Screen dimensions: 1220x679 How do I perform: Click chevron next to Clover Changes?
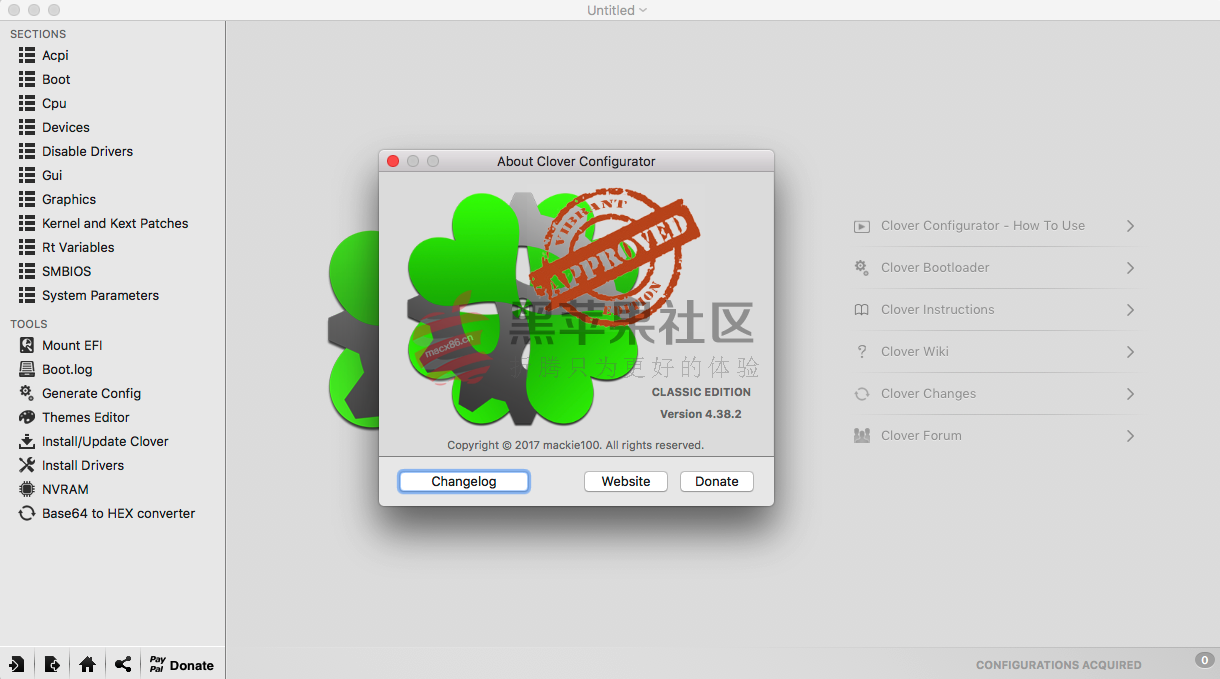1130,394
